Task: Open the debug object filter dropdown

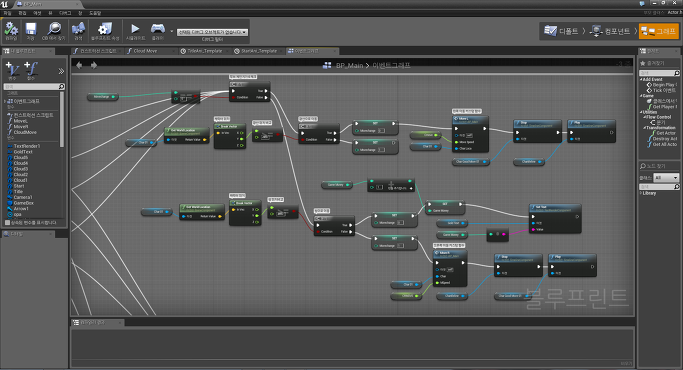Action: [x=212, y=32]
